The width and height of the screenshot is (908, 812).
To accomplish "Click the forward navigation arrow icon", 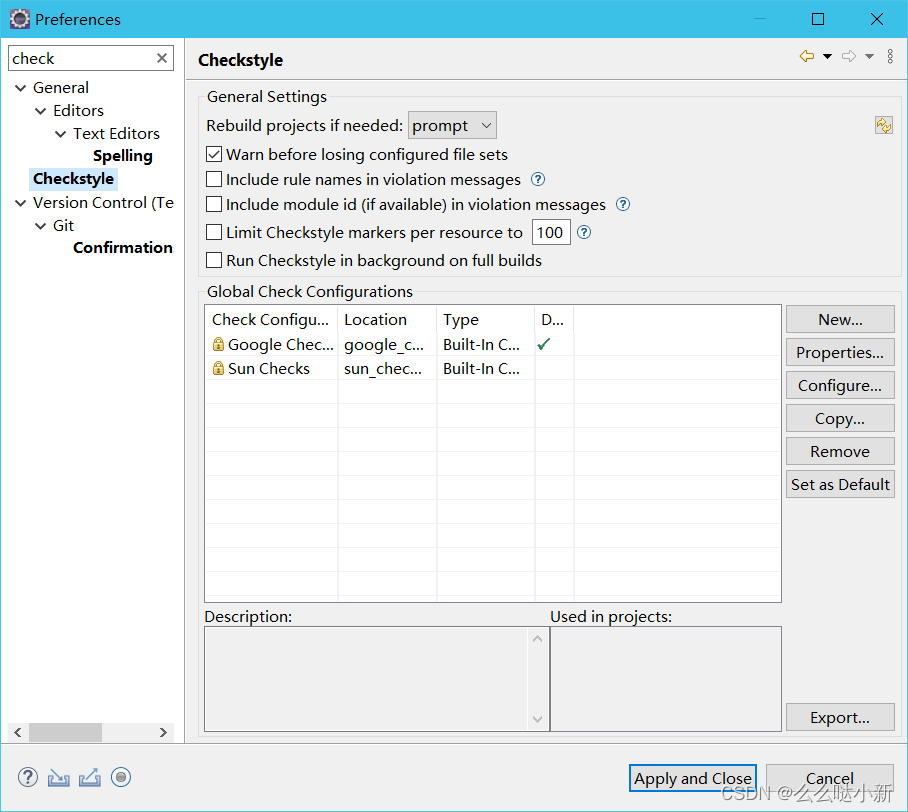I will 849,56.
